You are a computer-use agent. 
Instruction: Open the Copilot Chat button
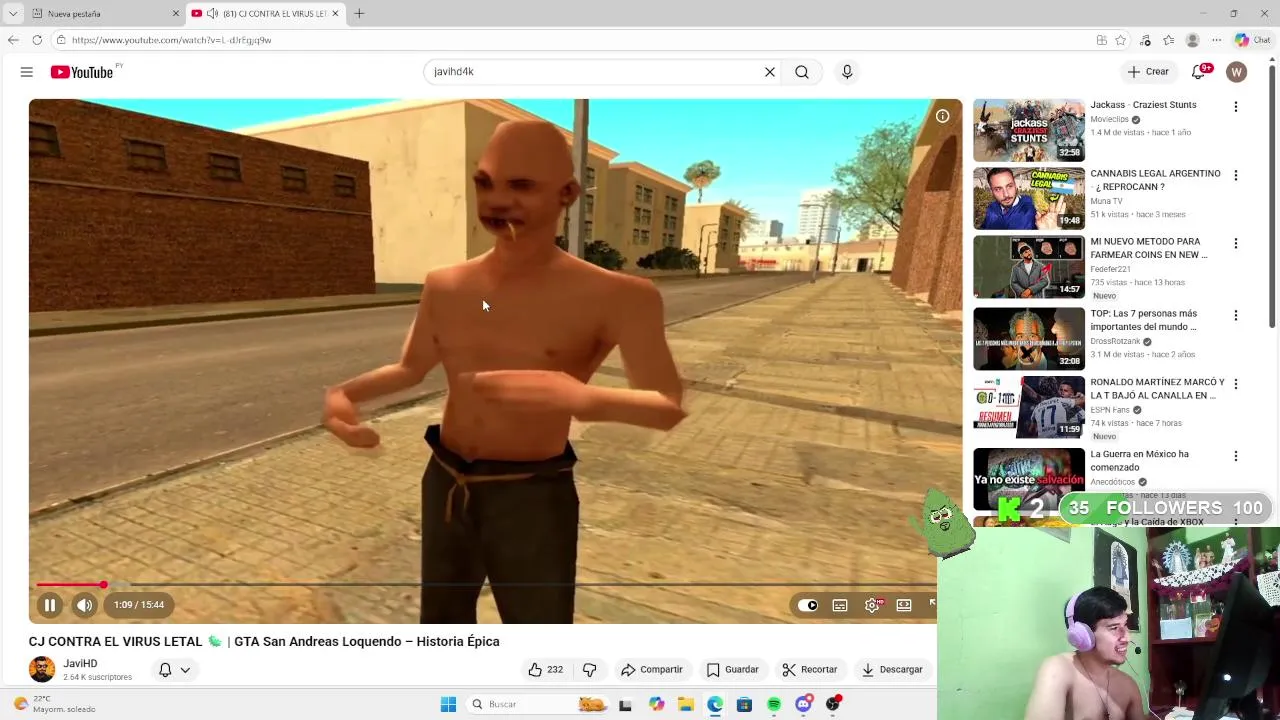pyautogui.click(x=1252, y=40)
